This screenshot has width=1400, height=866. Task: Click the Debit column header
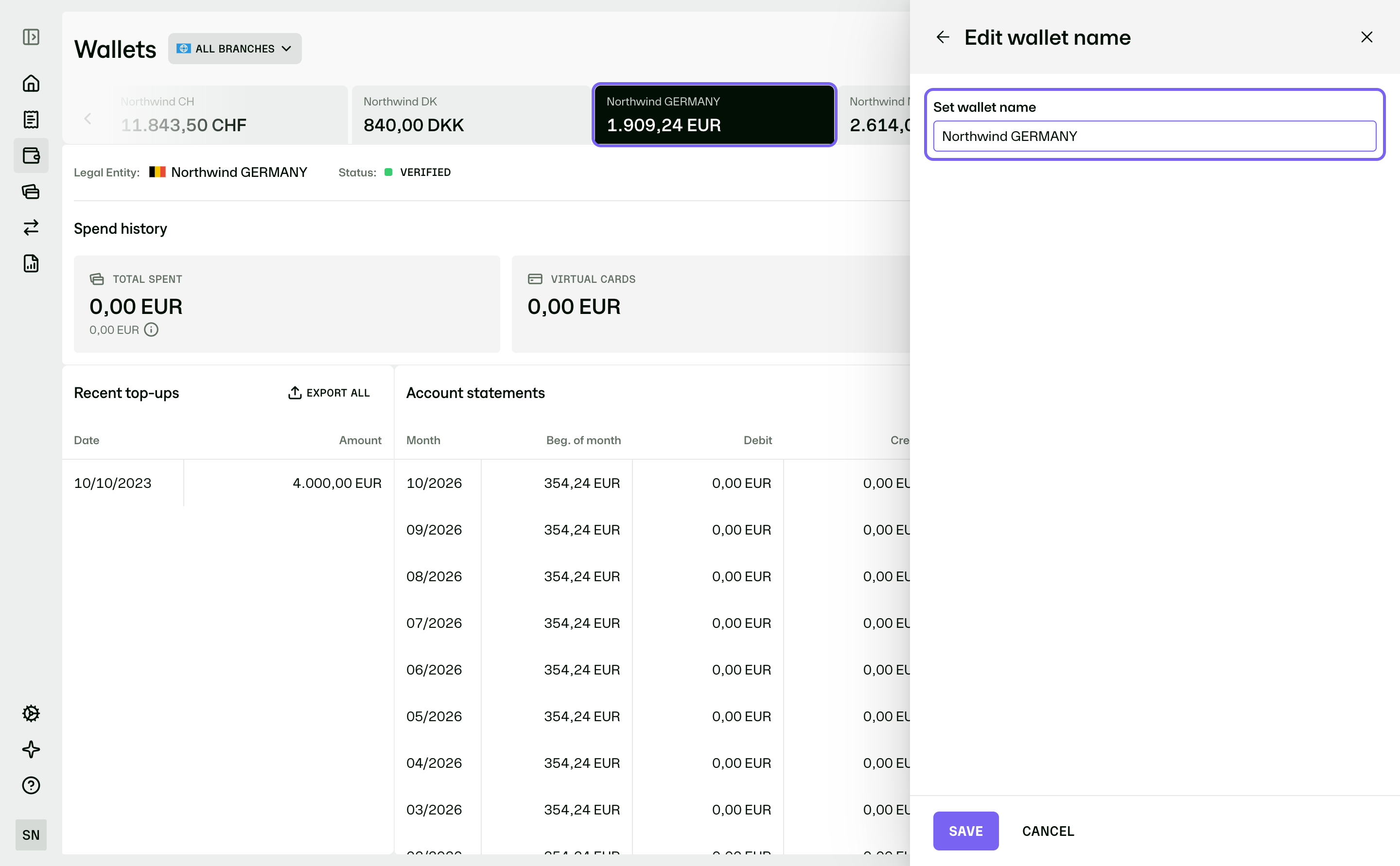(757, 440)
